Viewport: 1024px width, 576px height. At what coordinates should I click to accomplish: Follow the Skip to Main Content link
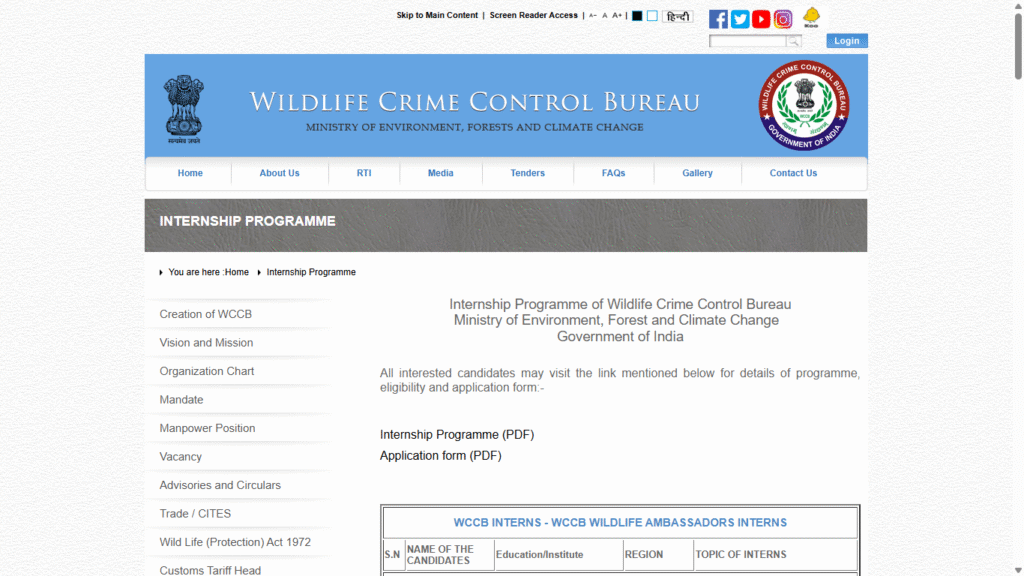[437, 15]
